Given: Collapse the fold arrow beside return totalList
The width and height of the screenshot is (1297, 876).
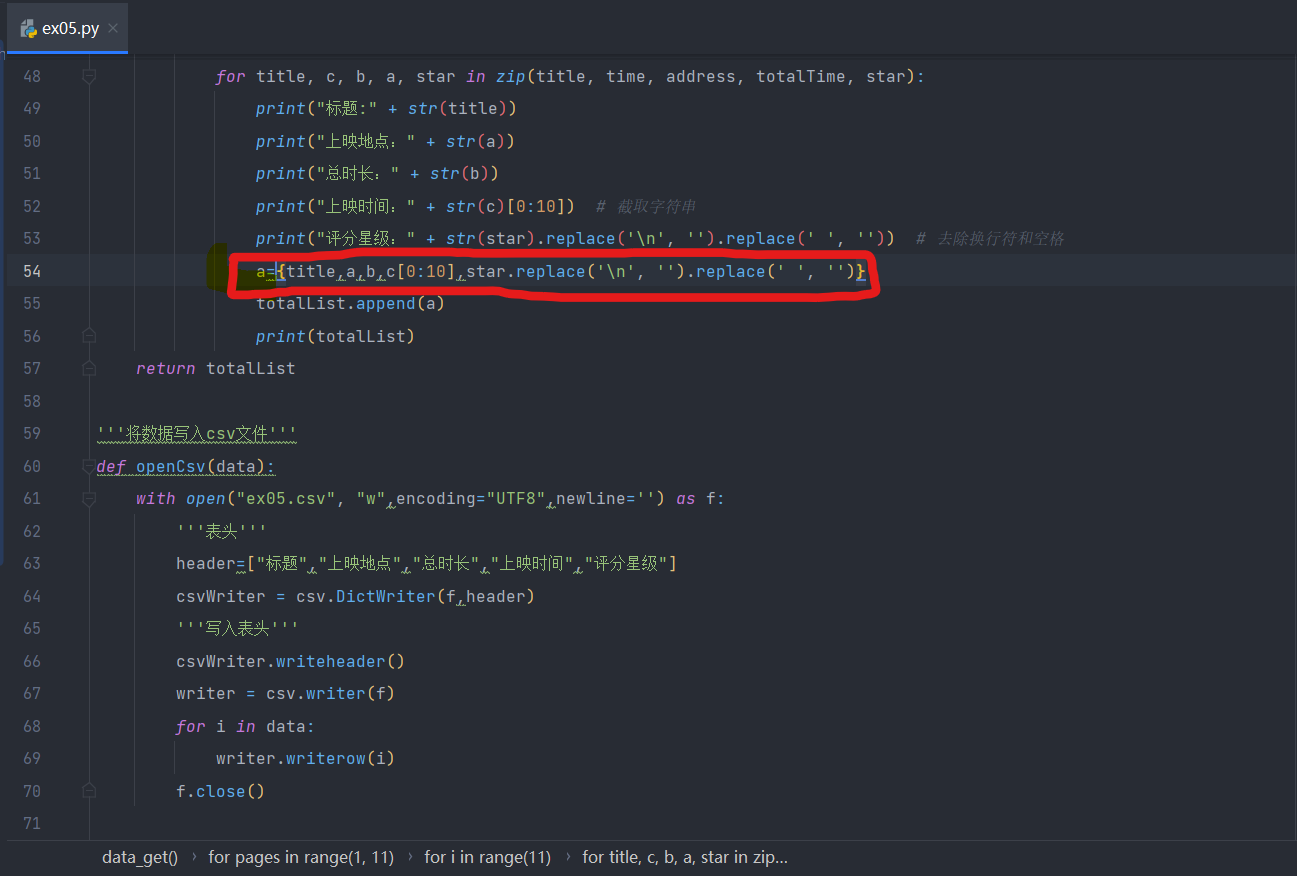Looking at the screenshot, I should [x=89, y=368].
